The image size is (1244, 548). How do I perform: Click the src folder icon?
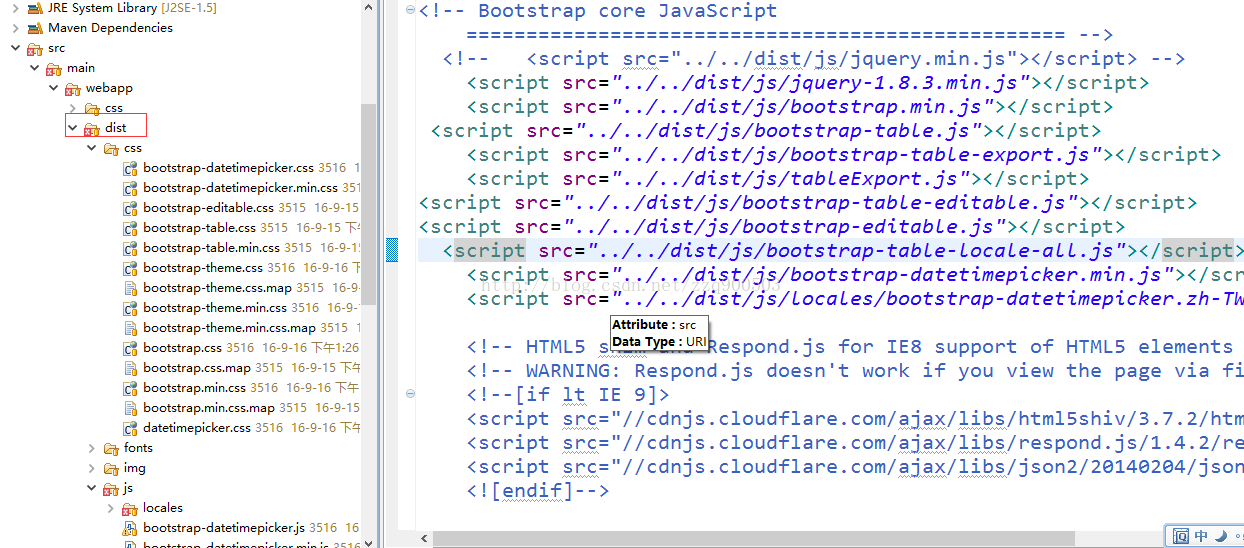pos(34,48)
